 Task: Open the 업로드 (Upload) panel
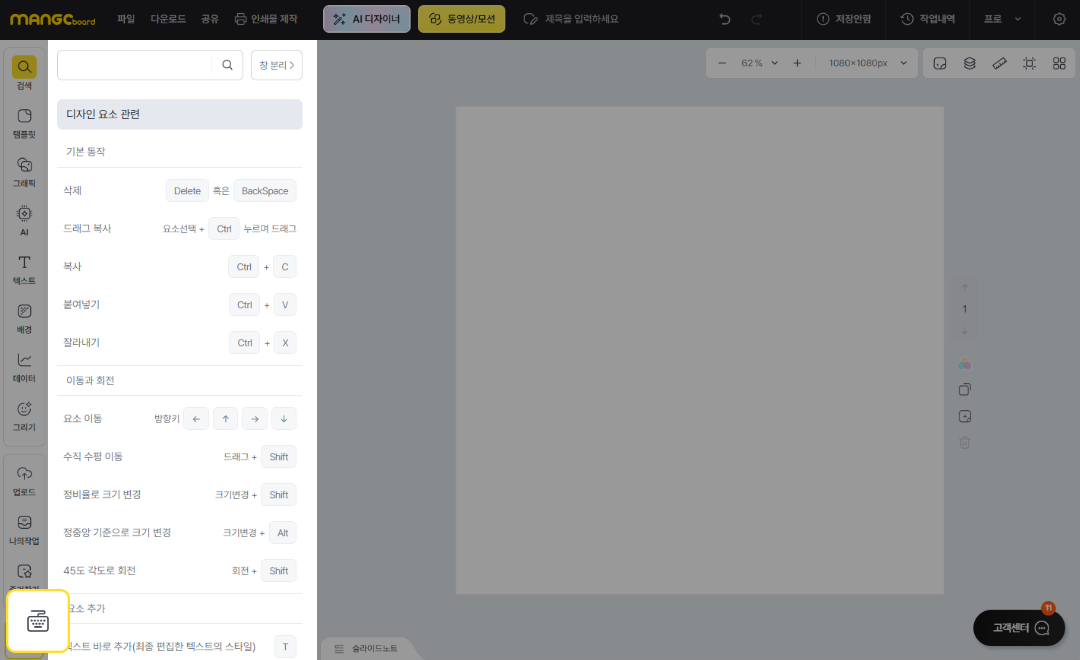click(x=24, y=480)
